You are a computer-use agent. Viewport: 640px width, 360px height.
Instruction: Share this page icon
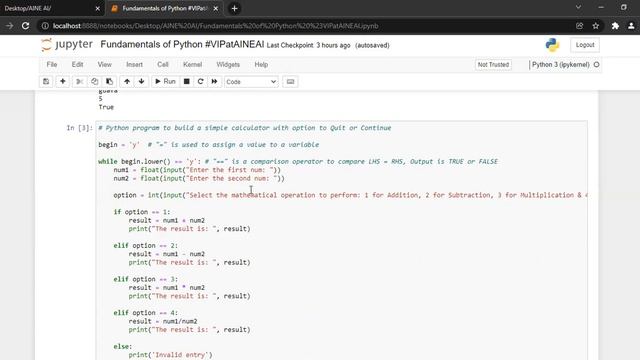tap(580, 26)
